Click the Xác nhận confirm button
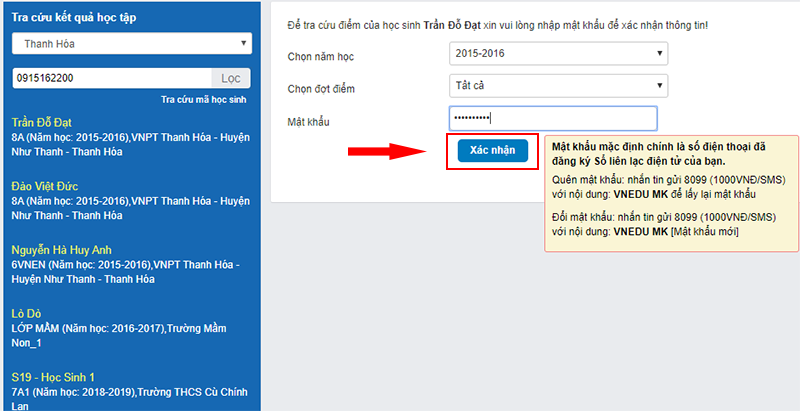Screen dimensions: 800x411 (x=492, y=150)
